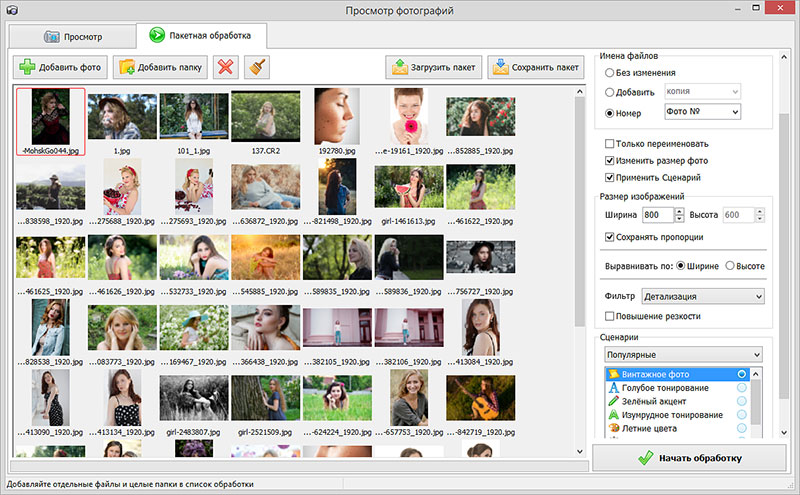Click Добавить папку button

(x=160, y=67)
